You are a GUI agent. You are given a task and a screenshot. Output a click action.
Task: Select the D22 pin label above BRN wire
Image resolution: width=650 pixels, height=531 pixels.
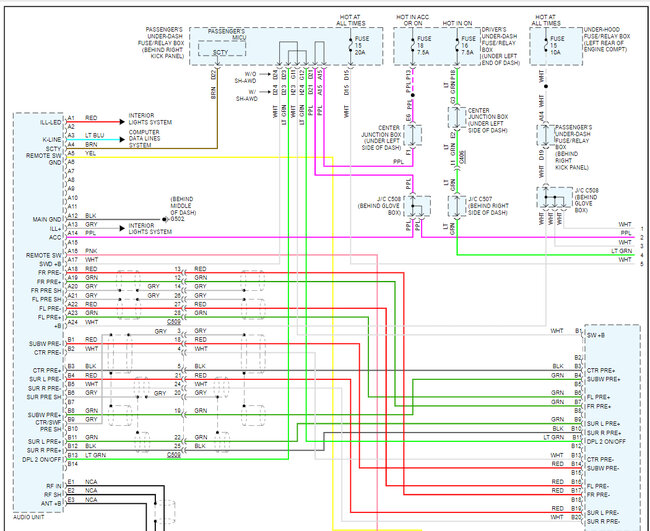point(213,75)
